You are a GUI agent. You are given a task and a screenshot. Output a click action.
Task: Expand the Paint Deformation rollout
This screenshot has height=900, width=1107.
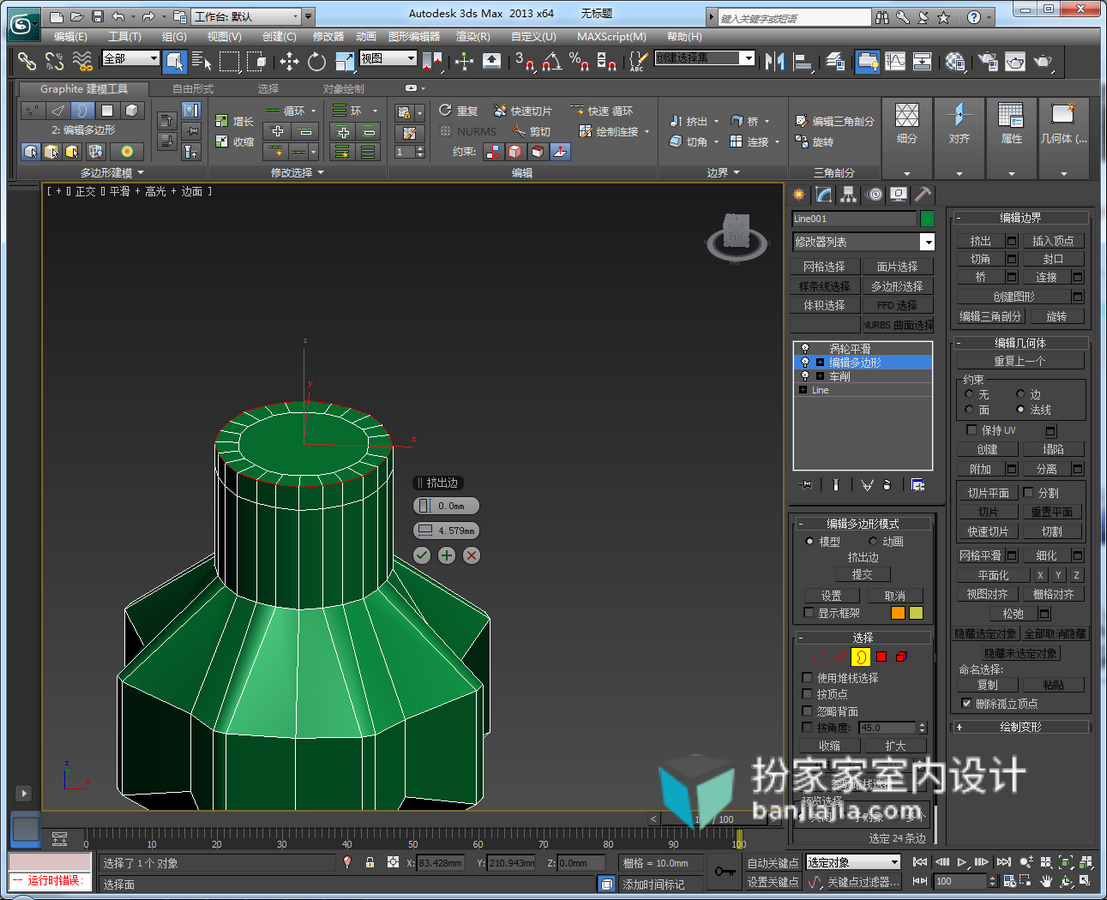point(1019,726)
